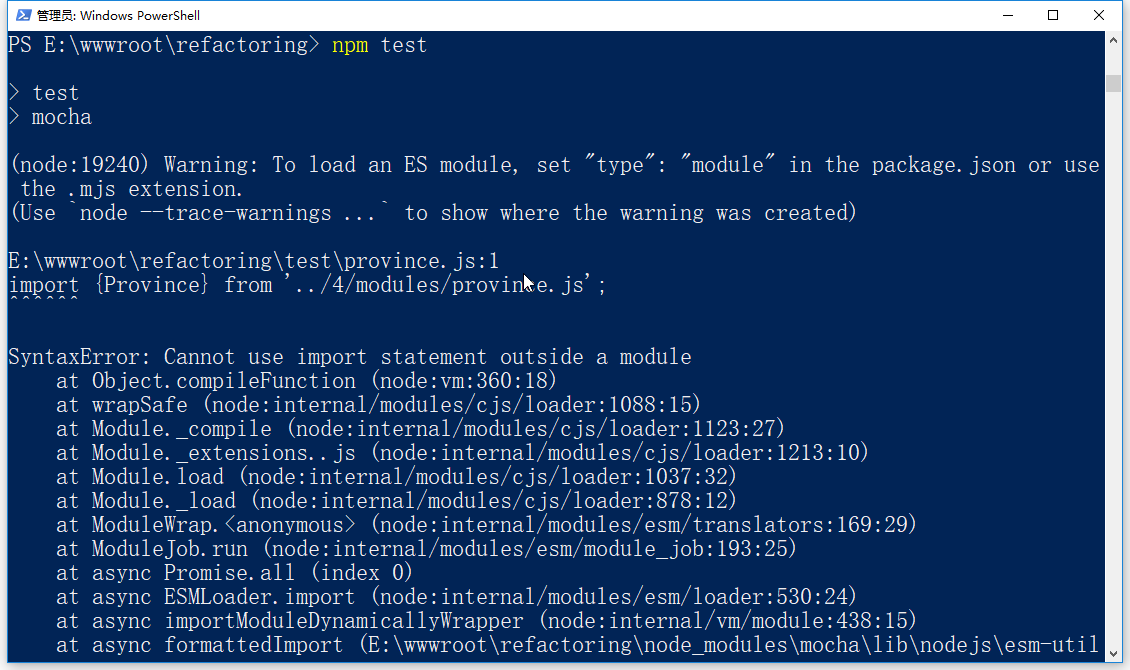
Task: Click the scrollbar up arrow
Action: point(1113,40)
